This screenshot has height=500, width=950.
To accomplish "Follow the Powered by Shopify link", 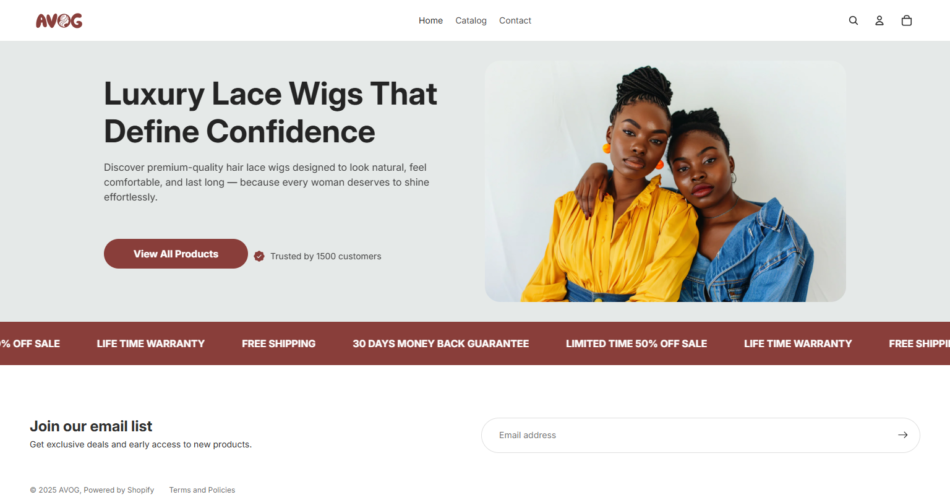I will [119, 490].
